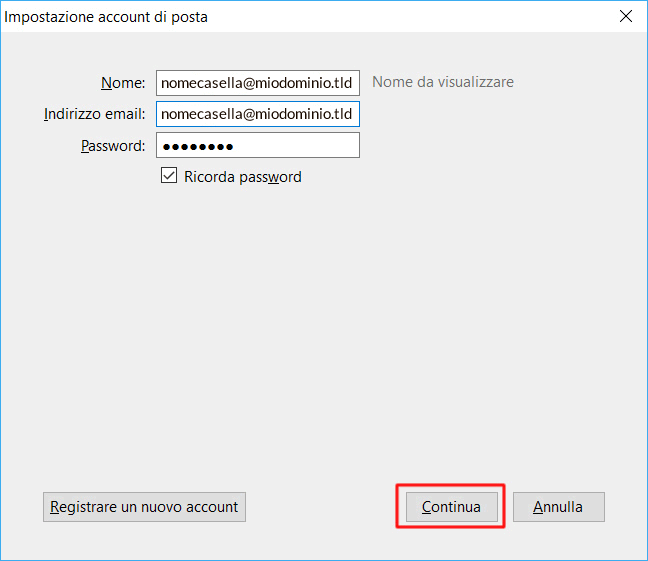Click the blank gap between Registrare and Continua buttons
Image resolution: width=648 pixels, height=561 pixels.
pos(320,507)
